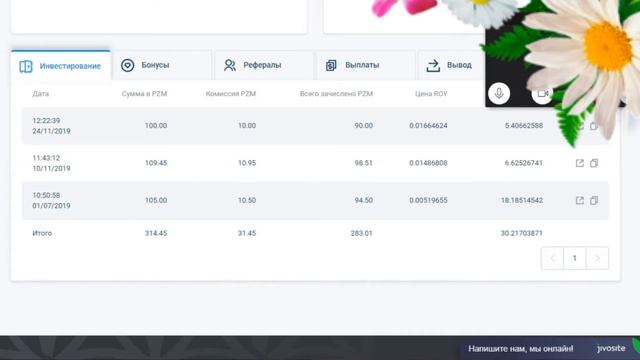Click the amount value 109.45
The width and height of the screenshot is (640, 360).
[156, 163]
